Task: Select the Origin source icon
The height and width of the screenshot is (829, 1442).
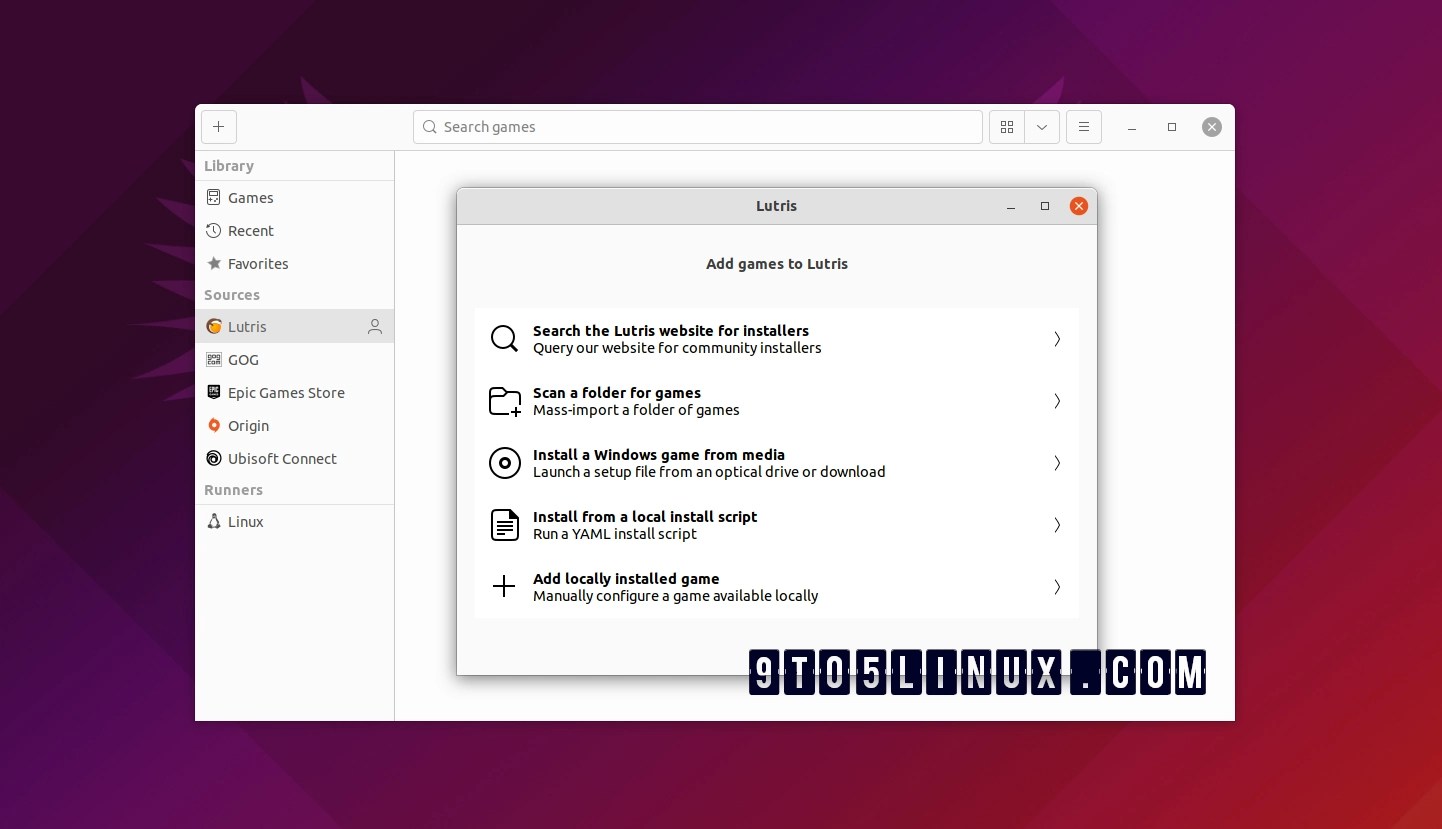Action: (214, 425)
